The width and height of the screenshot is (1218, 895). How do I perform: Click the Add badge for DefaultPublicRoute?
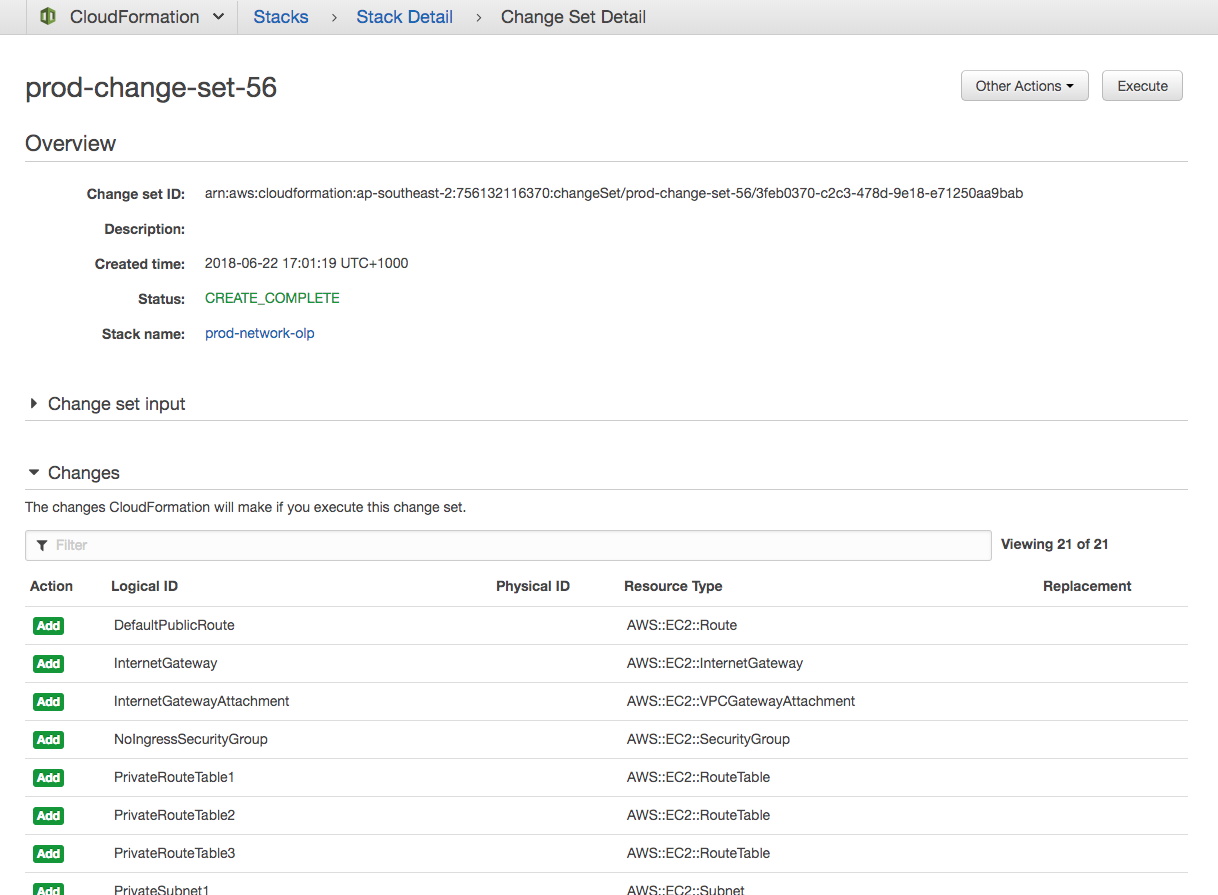[48, 626]
